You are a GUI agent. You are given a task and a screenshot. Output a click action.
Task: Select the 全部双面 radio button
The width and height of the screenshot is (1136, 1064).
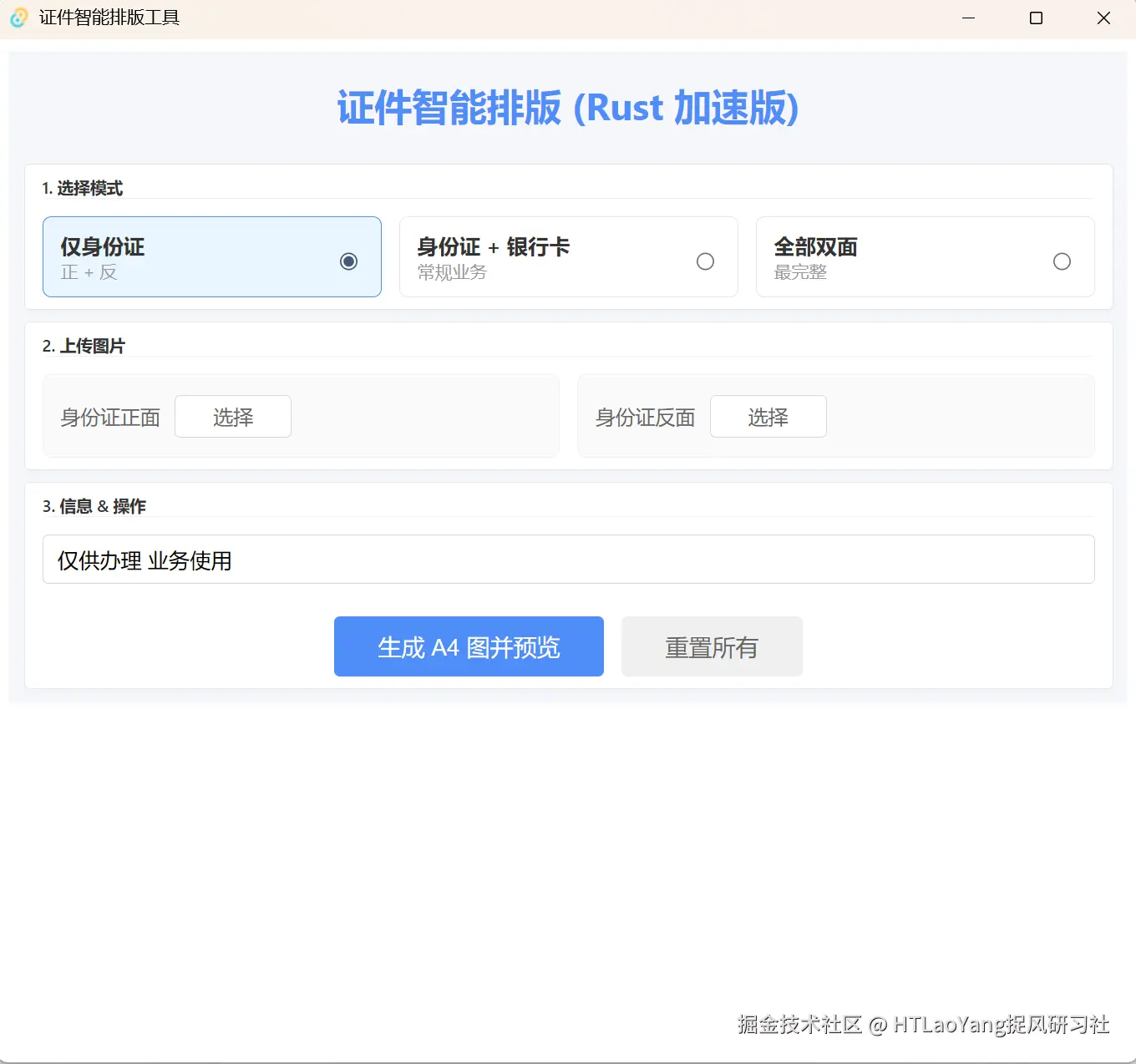1062,261
